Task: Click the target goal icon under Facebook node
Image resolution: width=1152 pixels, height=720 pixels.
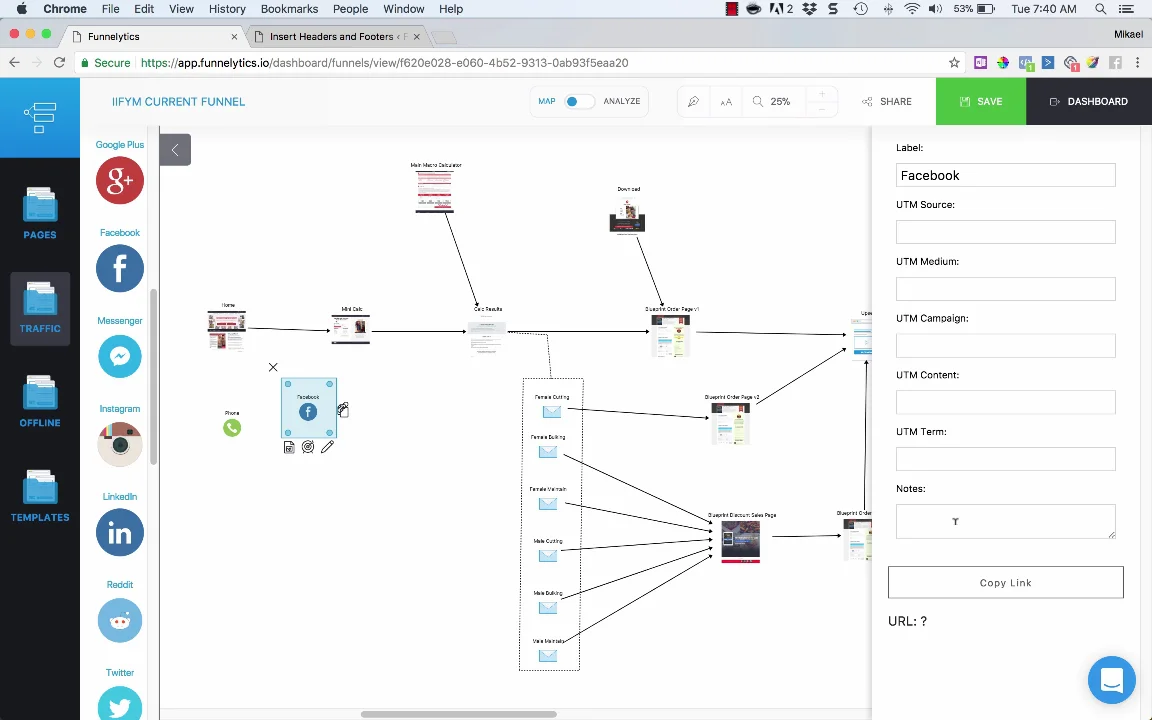Action: click(x=308, y=447)
